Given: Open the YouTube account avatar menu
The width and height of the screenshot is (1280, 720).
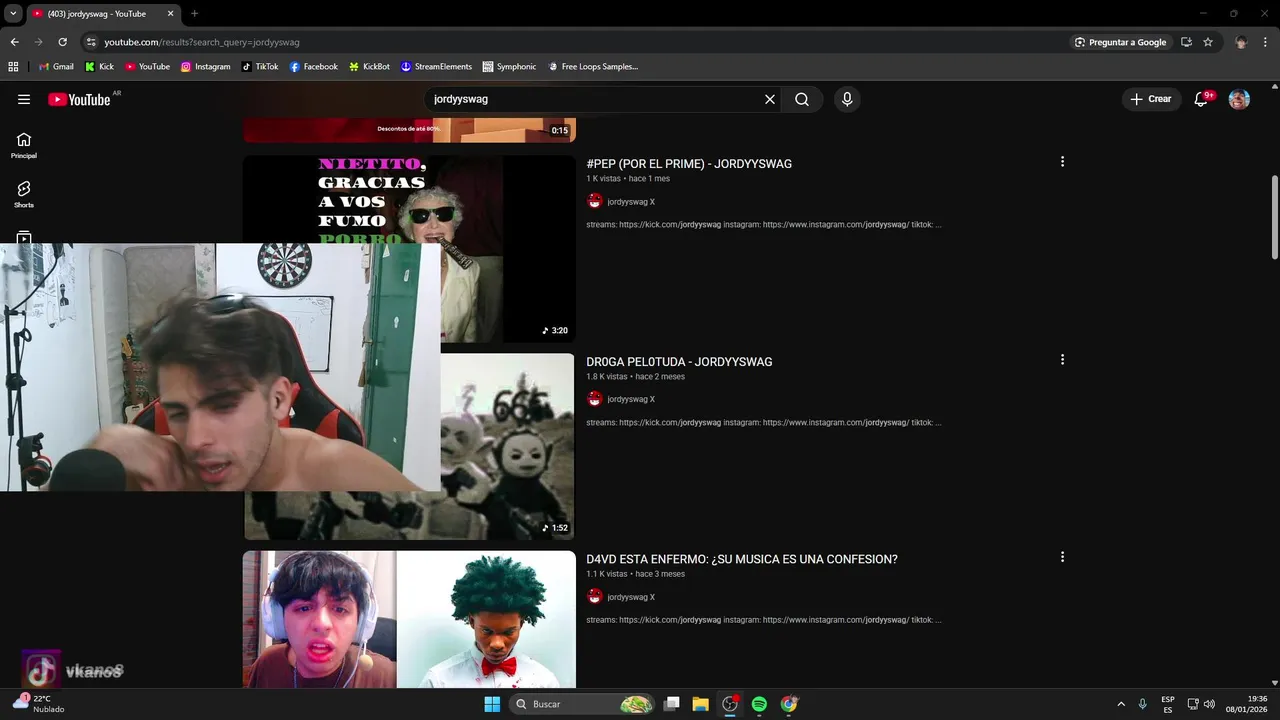Looking at the screenshot, I should pyautogui.click(x=1239, y=99).
